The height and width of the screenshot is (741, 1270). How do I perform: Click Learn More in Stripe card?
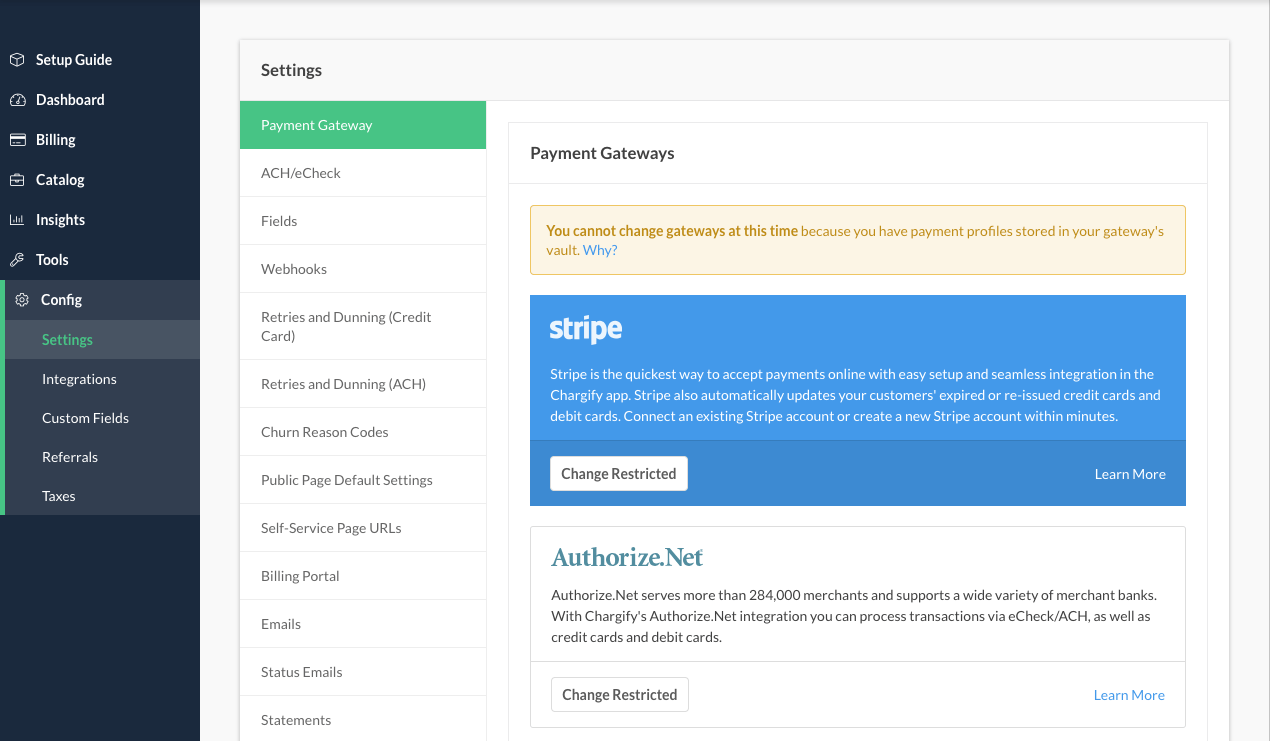[1130, 474]
